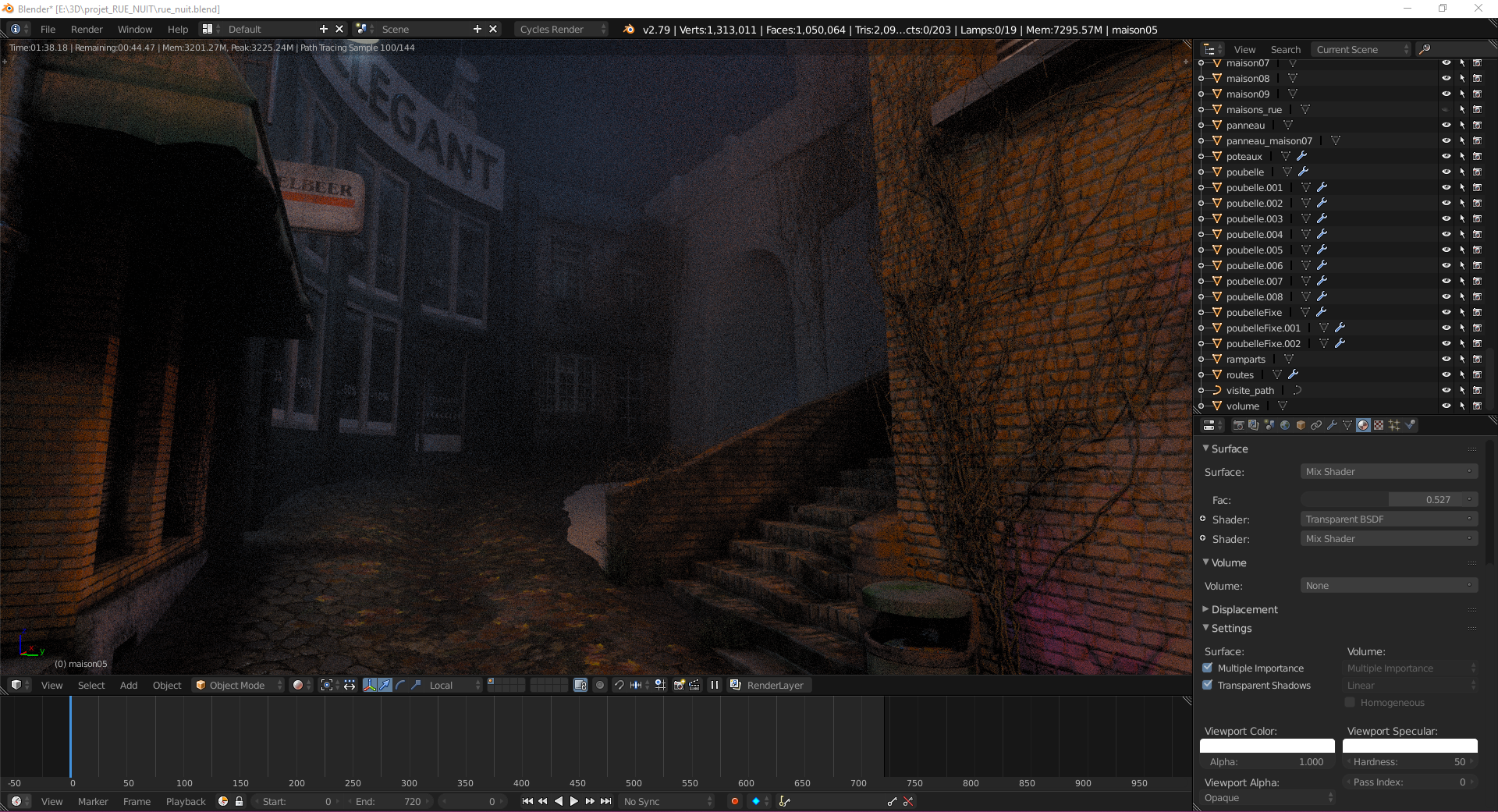Open the Render properties camera tab
Image resolution: width=1498 pixels, height=812 pixels.
point(1238,425)
